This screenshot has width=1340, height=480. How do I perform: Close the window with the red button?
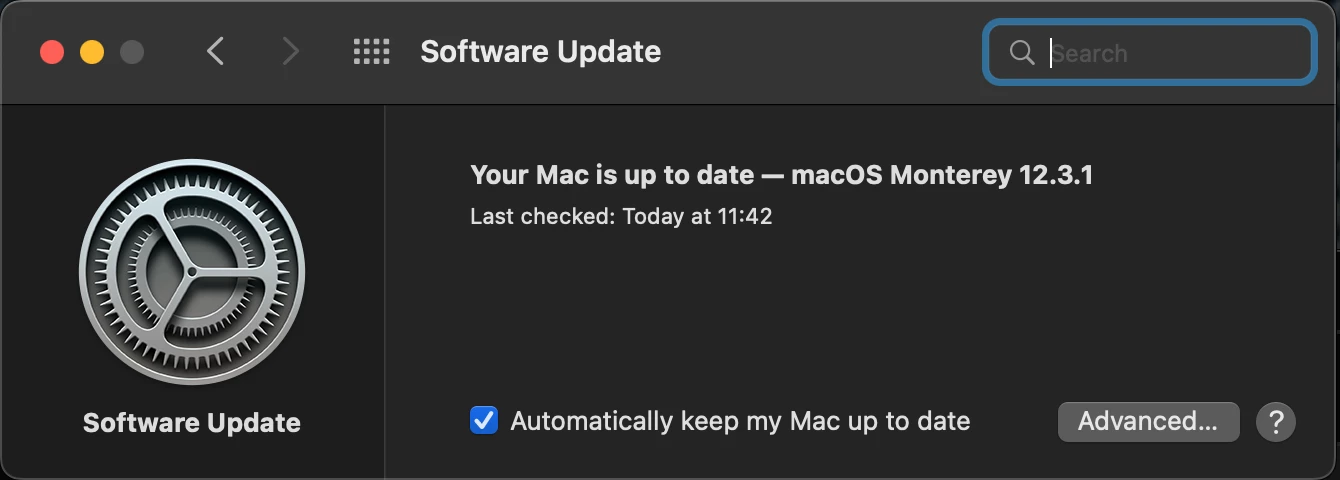(x=52, y=52)
